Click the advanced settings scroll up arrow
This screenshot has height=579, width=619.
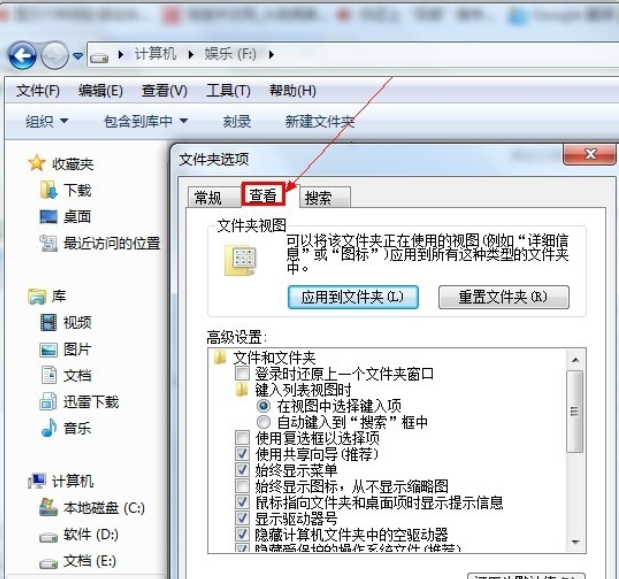coord(575,360)
